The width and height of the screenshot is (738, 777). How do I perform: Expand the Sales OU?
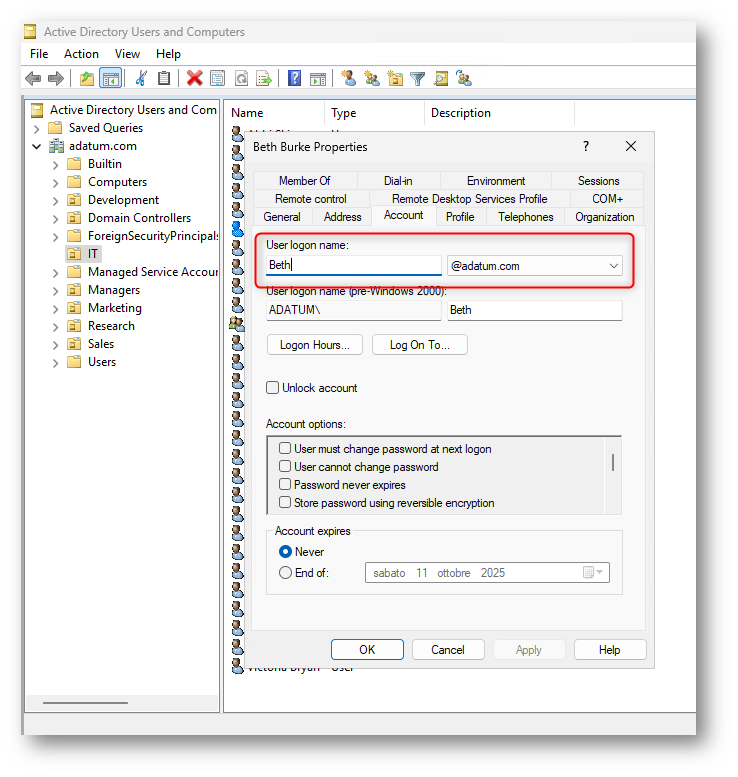56,345
